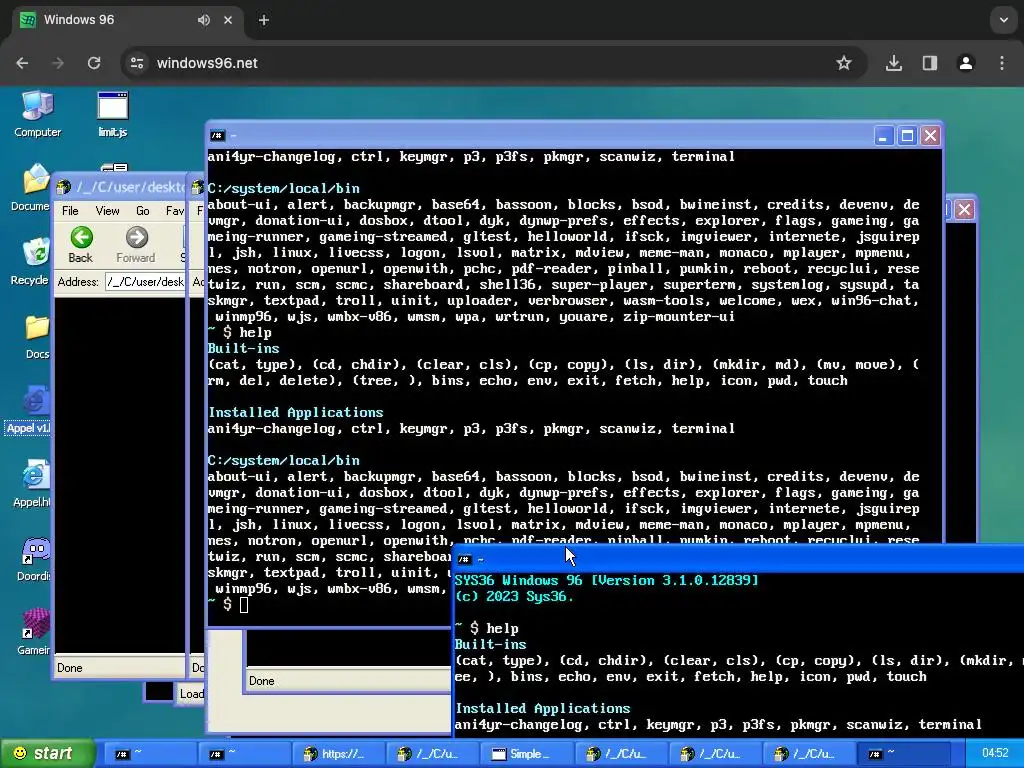Viewport: 1024px width, 768px height.
Task: Select the highlighted Appel v1 desktop icon
Action: (29, 410)
